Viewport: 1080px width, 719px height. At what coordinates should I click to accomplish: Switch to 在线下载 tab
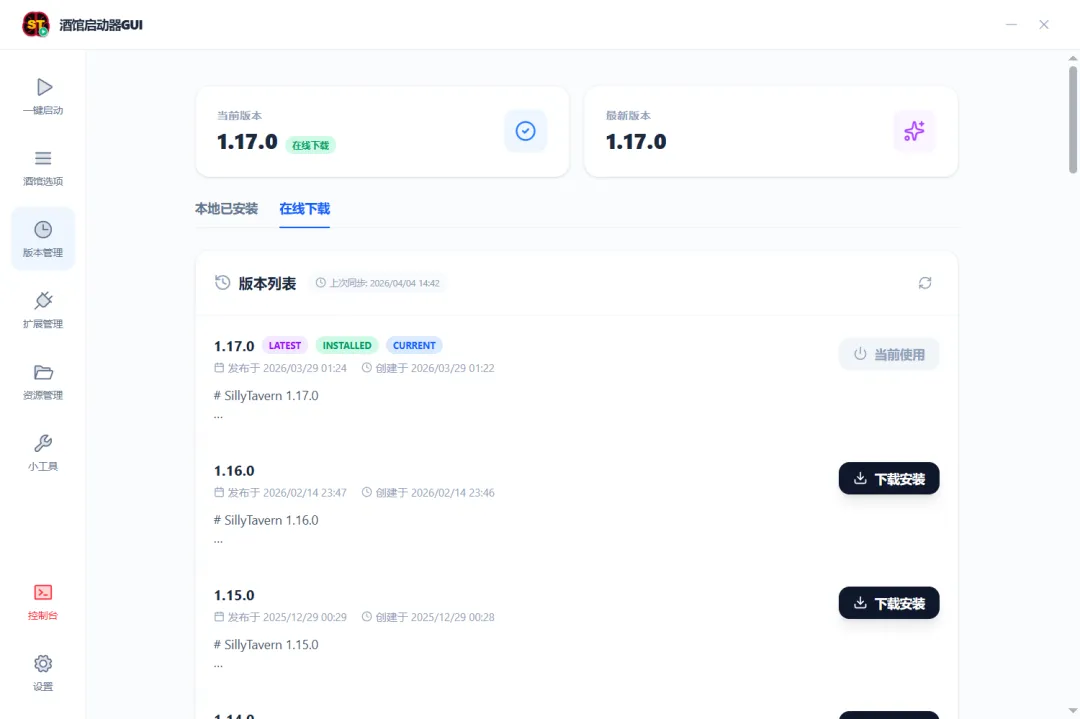[304, 209]
